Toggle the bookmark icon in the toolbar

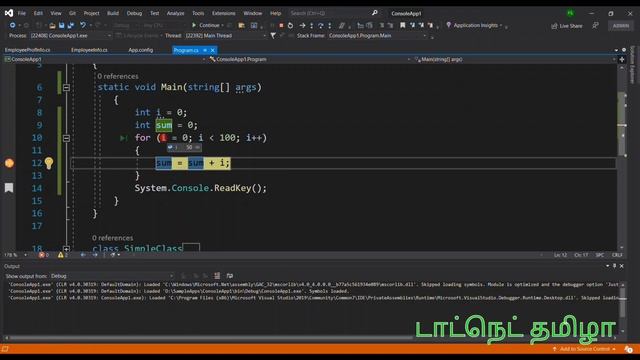pyautogui.click(x=403, y=25)
